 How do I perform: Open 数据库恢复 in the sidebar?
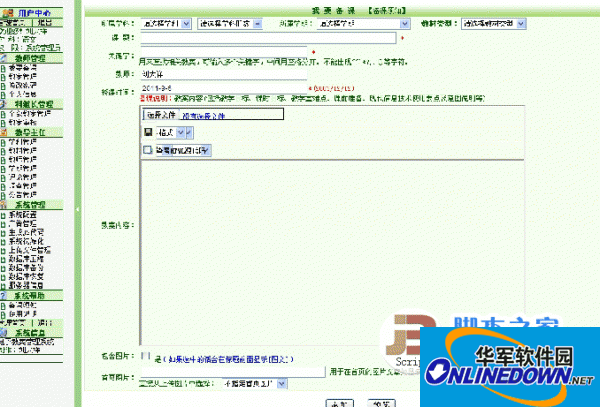[26, 276]
